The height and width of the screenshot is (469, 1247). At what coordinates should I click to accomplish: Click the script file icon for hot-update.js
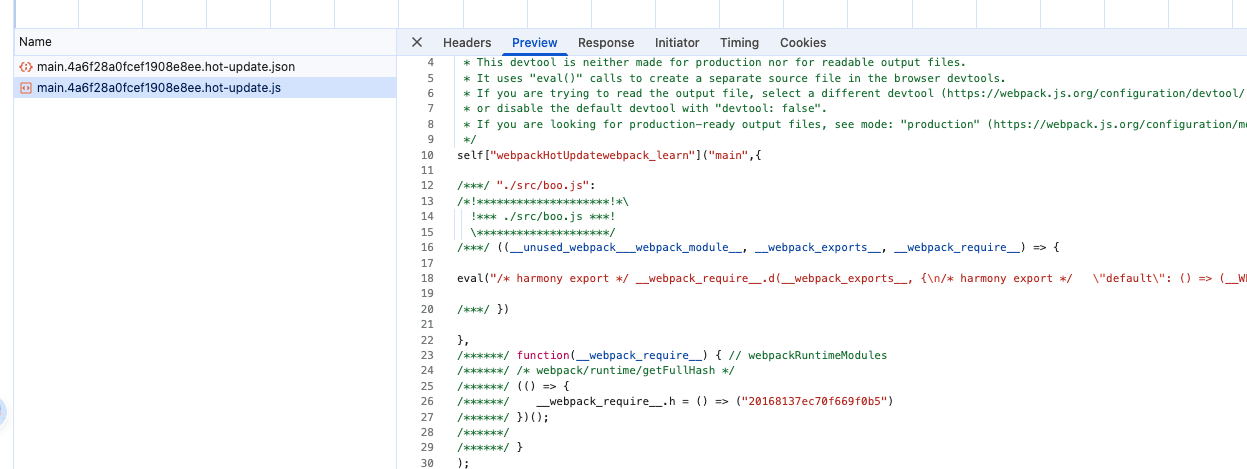coord(26,88)
